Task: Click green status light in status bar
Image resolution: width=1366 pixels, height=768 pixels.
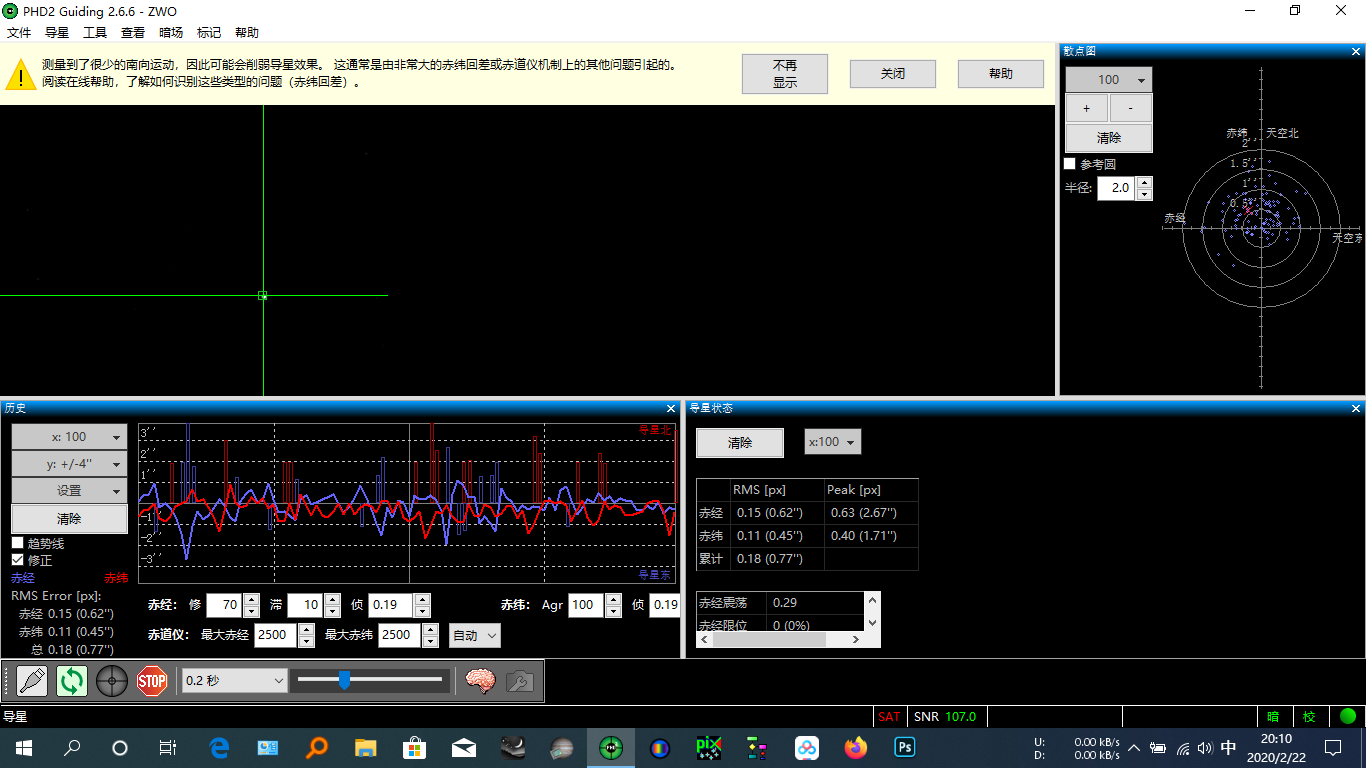Action: pyautogui.click(x=1347, y=716)
